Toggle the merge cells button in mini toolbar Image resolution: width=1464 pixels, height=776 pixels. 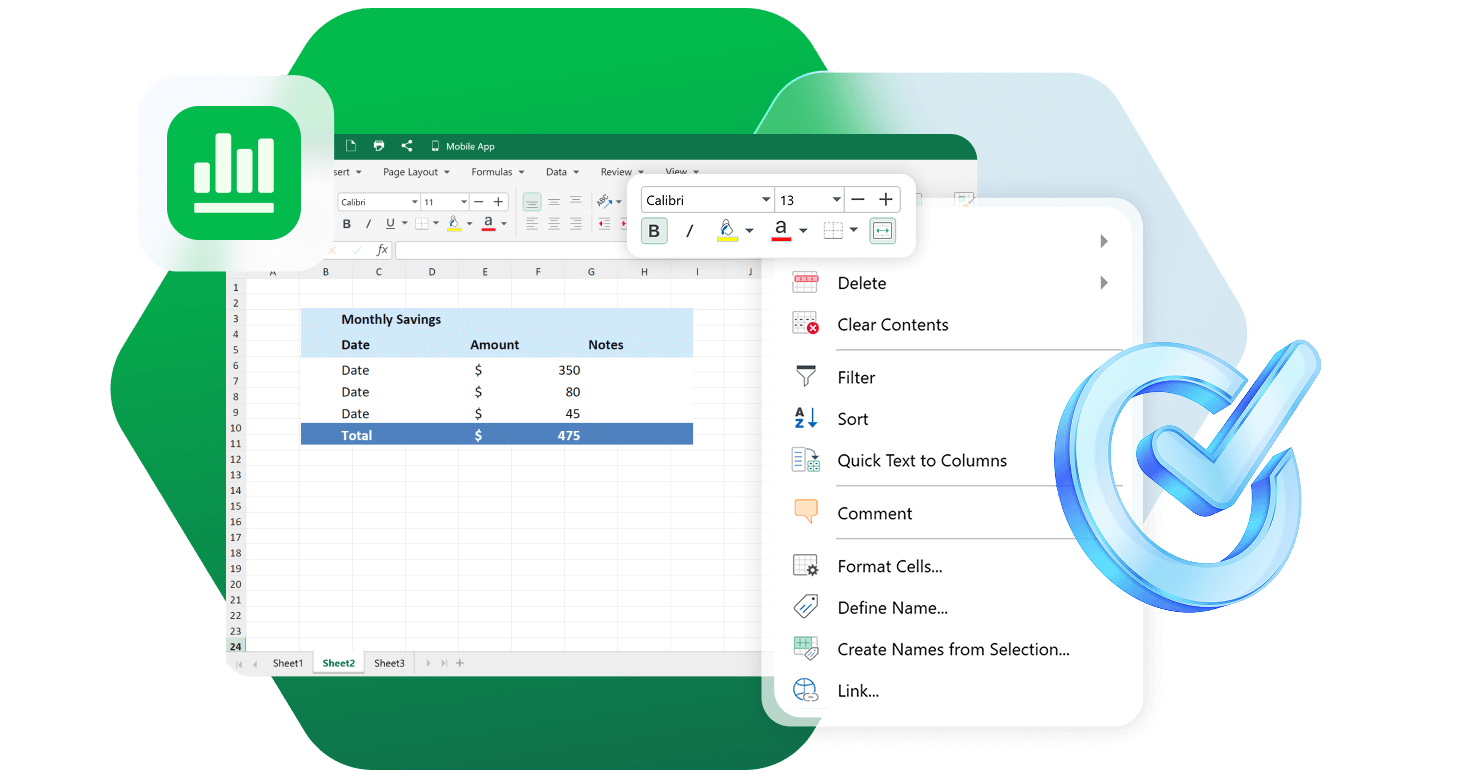point(882,231)
